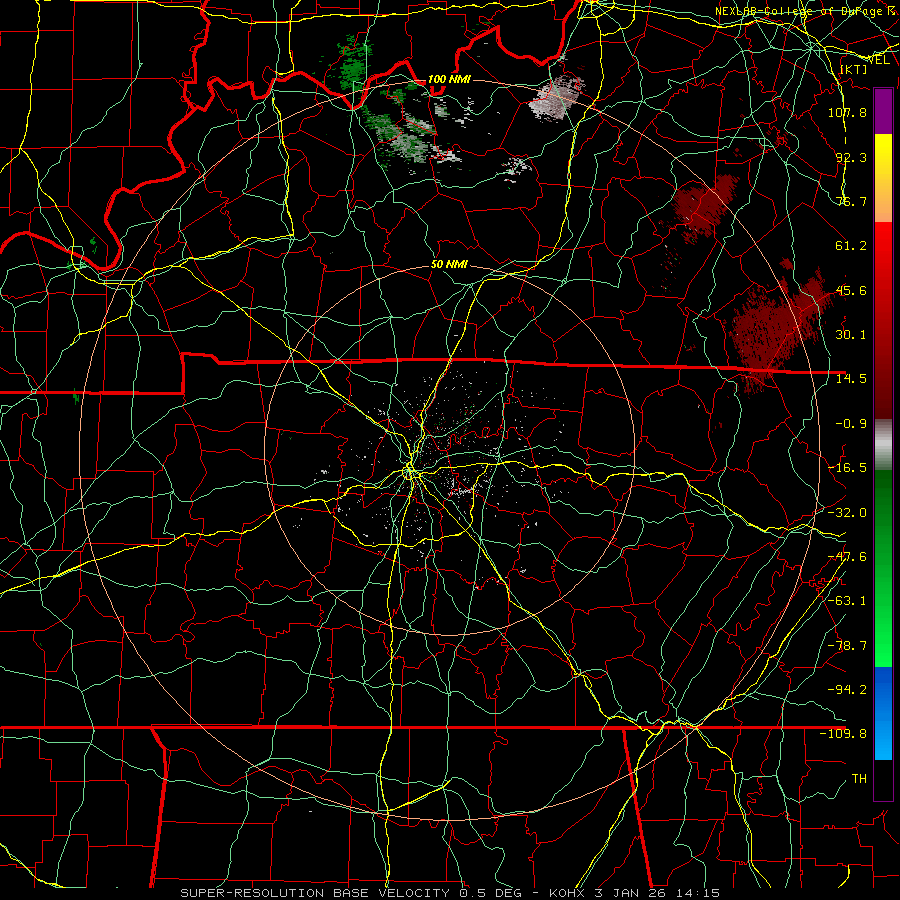Click the 92.3 scale value

pos(851,157)
